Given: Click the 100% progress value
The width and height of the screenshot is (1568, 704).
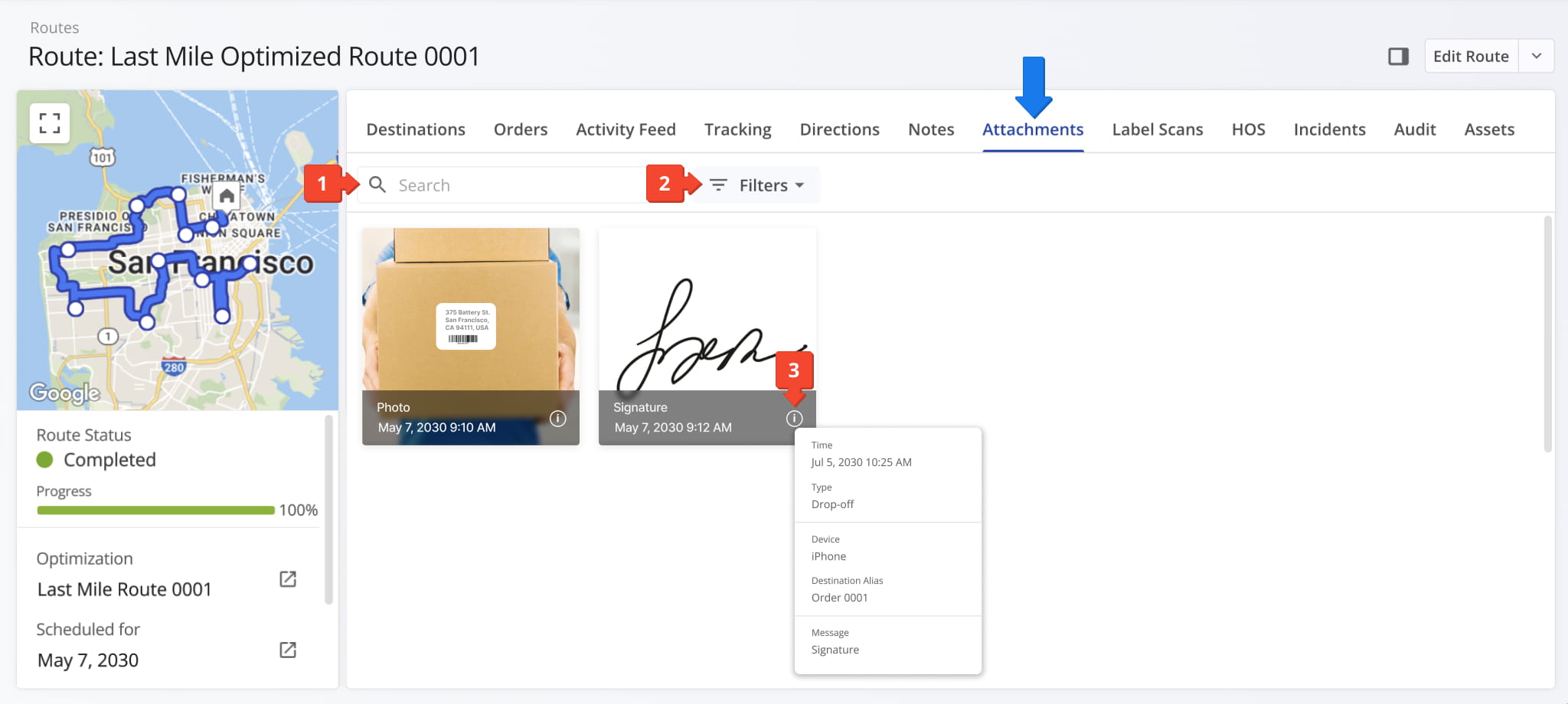Looking at the screenshot, I should pyautogui.click(x=298, y=510).
